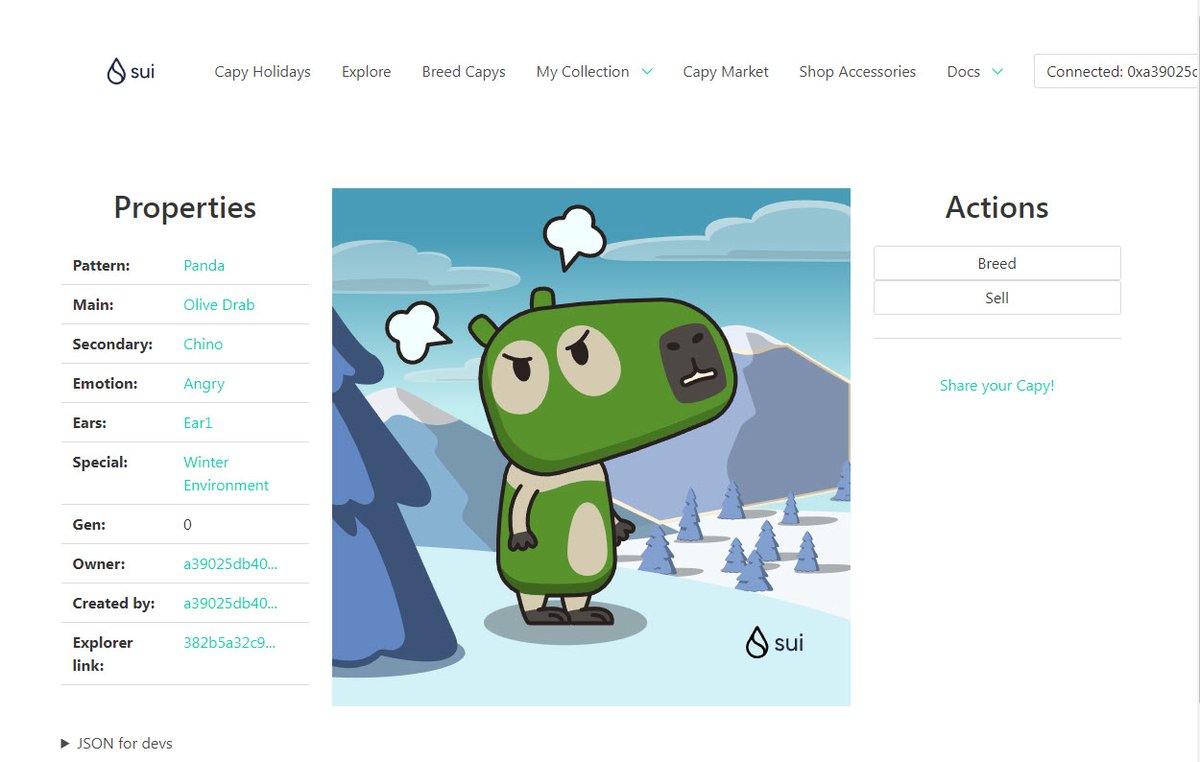1200x762 pixels.
Task: Open the Share your Capy link
Action: click(x=997, y=385)
